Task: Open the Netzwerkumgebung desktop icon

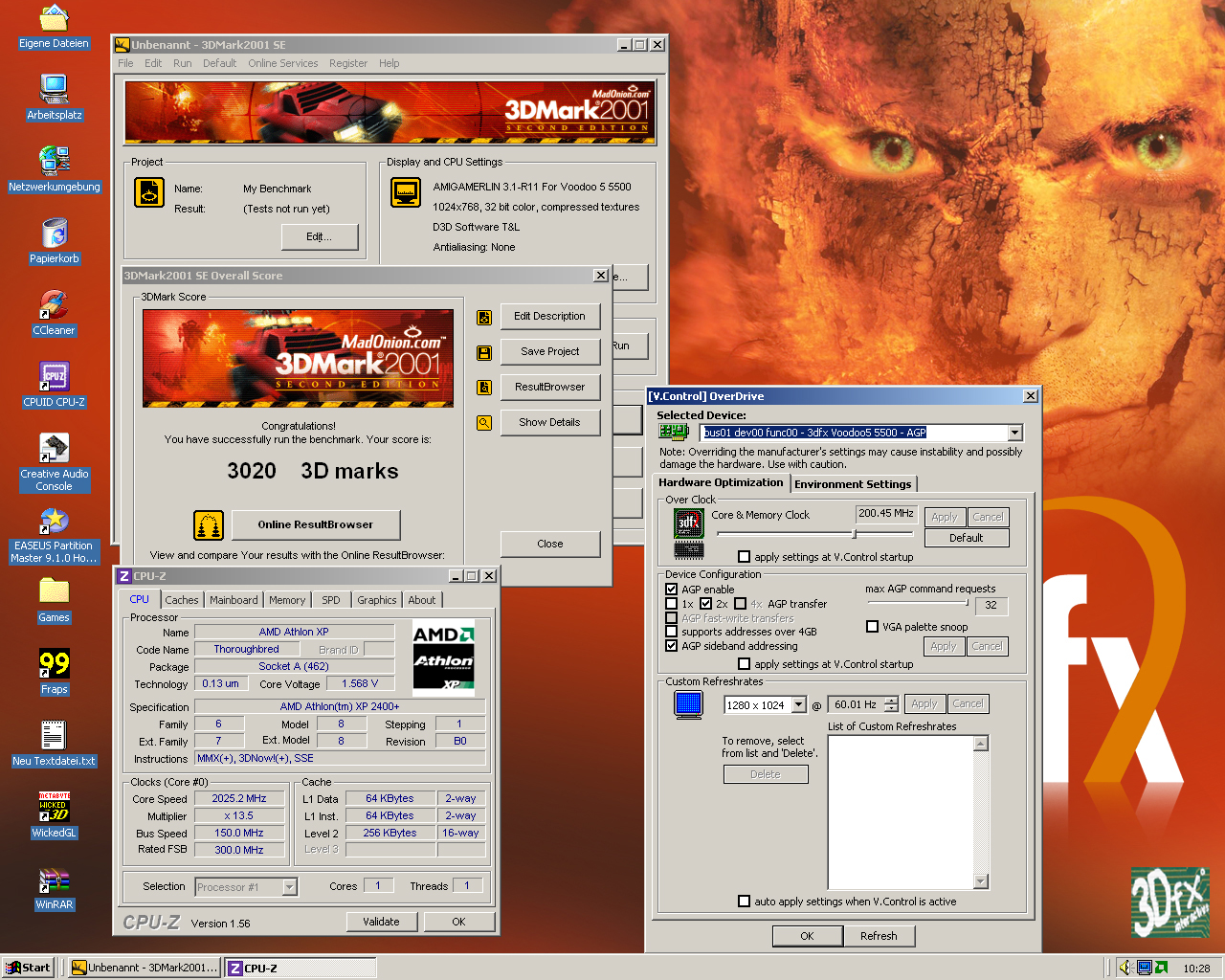Action: (54, 162)
